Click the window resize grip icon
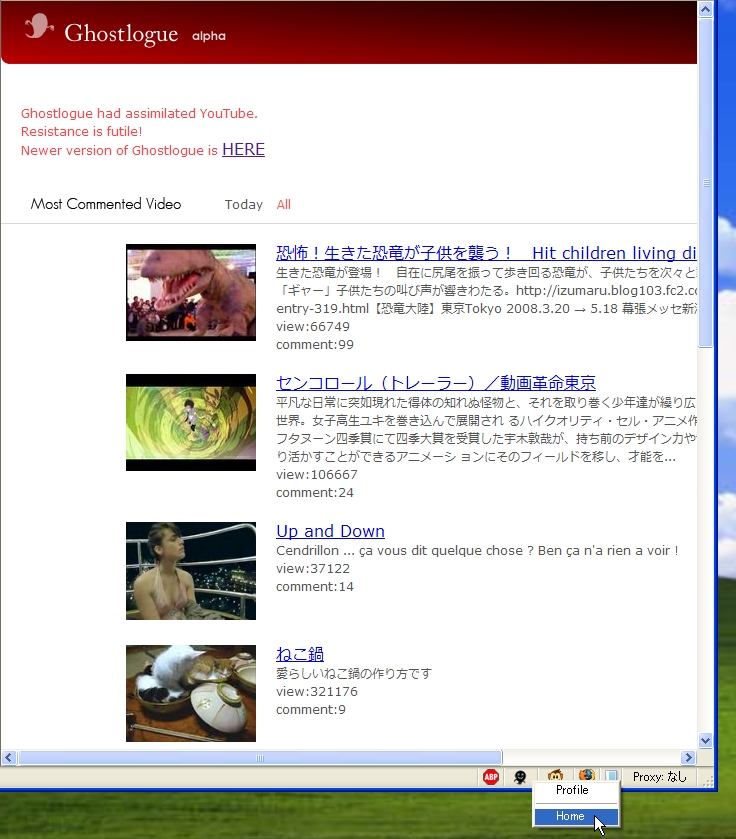Viewport: 736px width, 839px height. pyautogui.click(x=708, y=781)
